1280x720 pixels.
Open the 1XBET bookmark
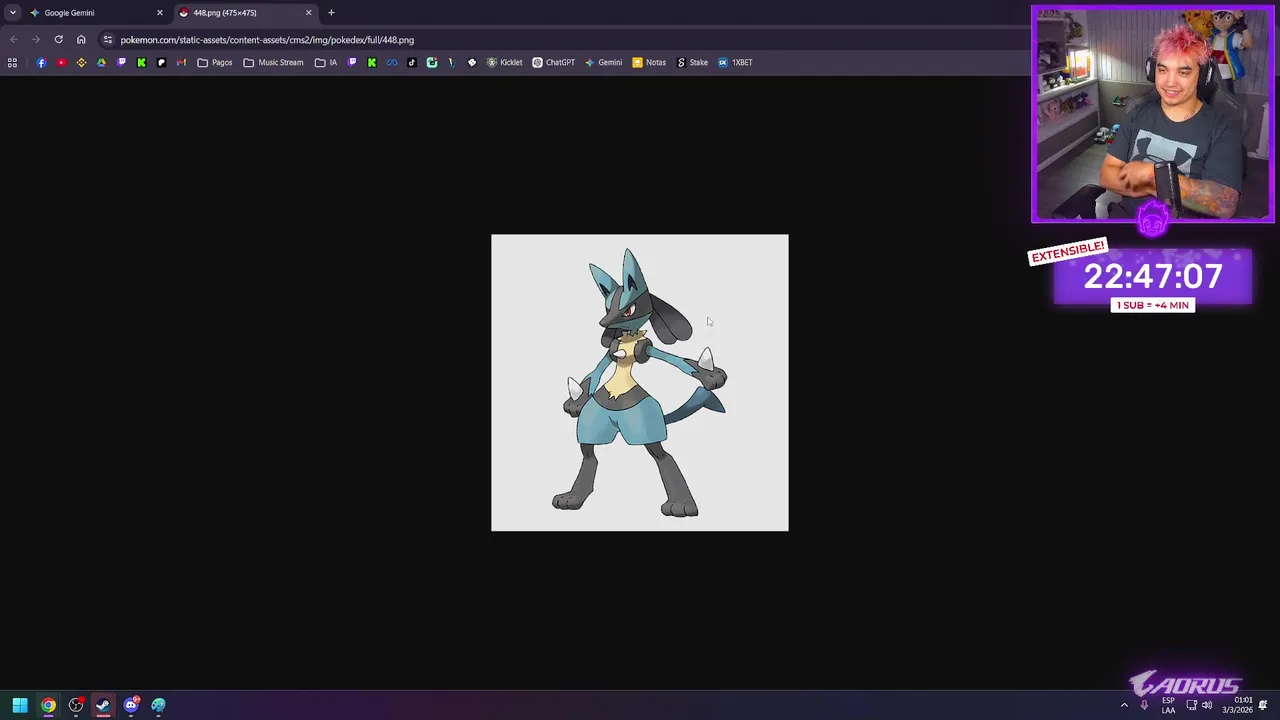click(x=735, y=62)
